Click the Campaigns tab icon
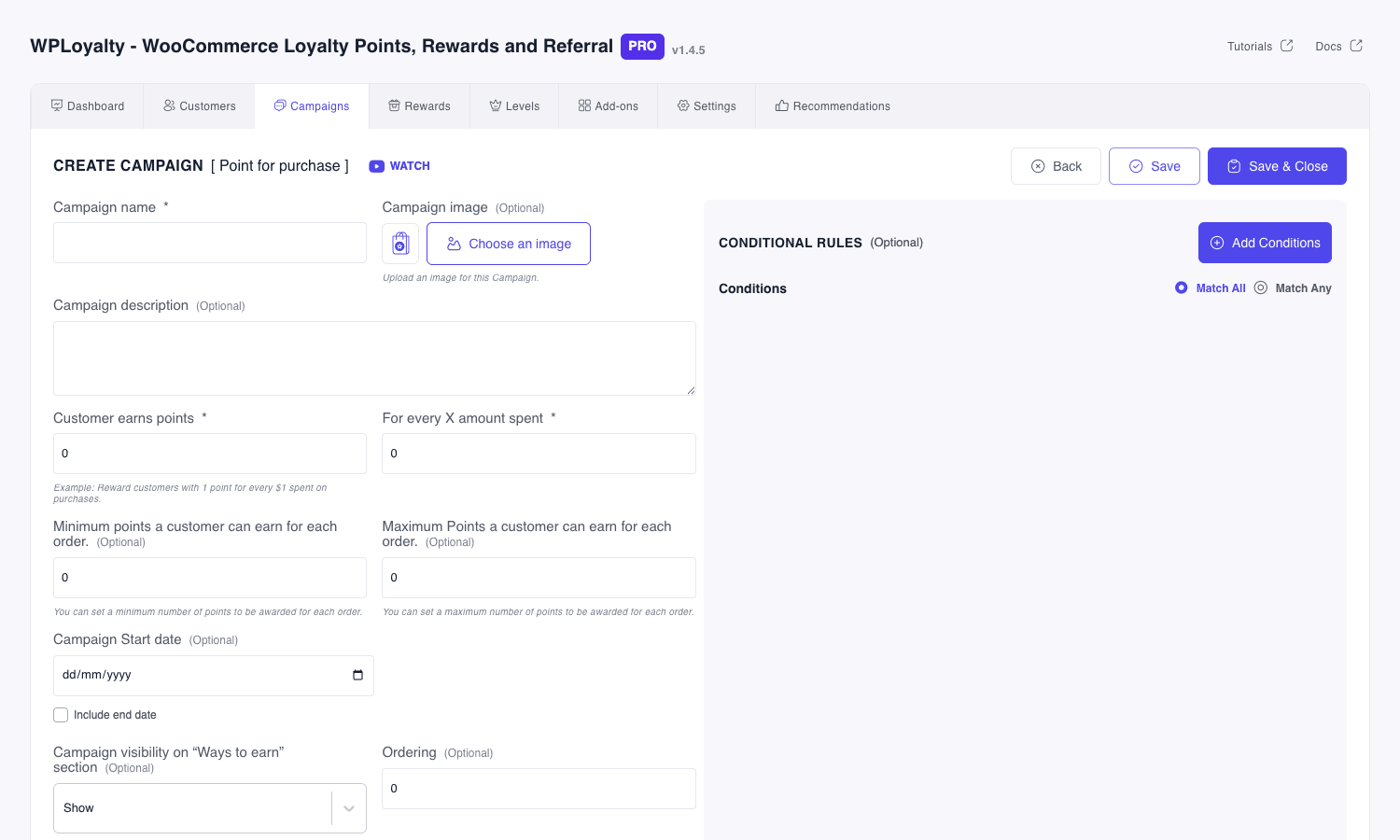Screen dimensions: 1400x840 [280, 105]
